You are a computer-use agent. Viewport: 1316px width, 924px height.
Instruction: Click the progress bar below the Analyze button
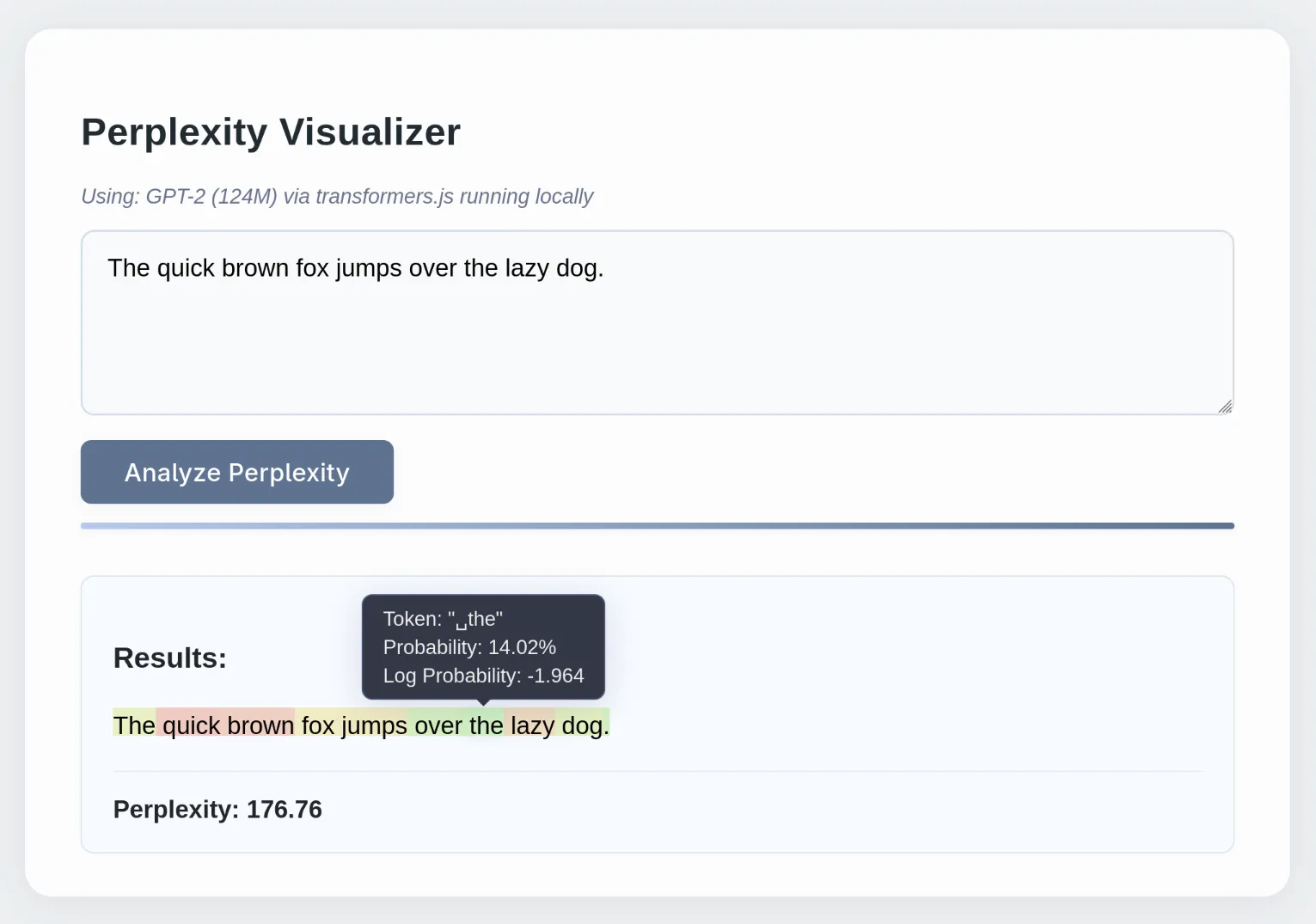tap(657, 525)
